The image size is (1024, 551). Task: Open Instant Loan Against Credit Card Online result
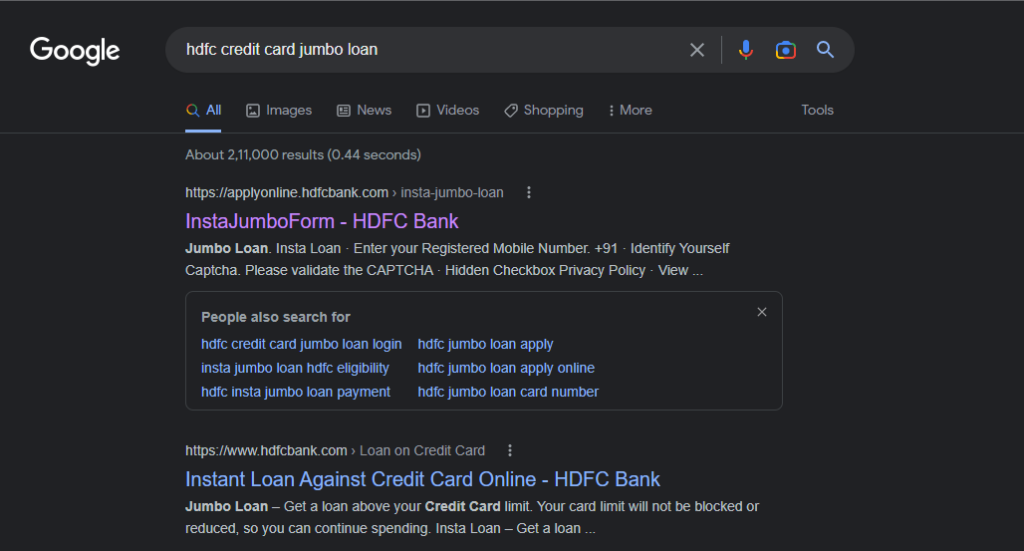(x=423, y=479)
